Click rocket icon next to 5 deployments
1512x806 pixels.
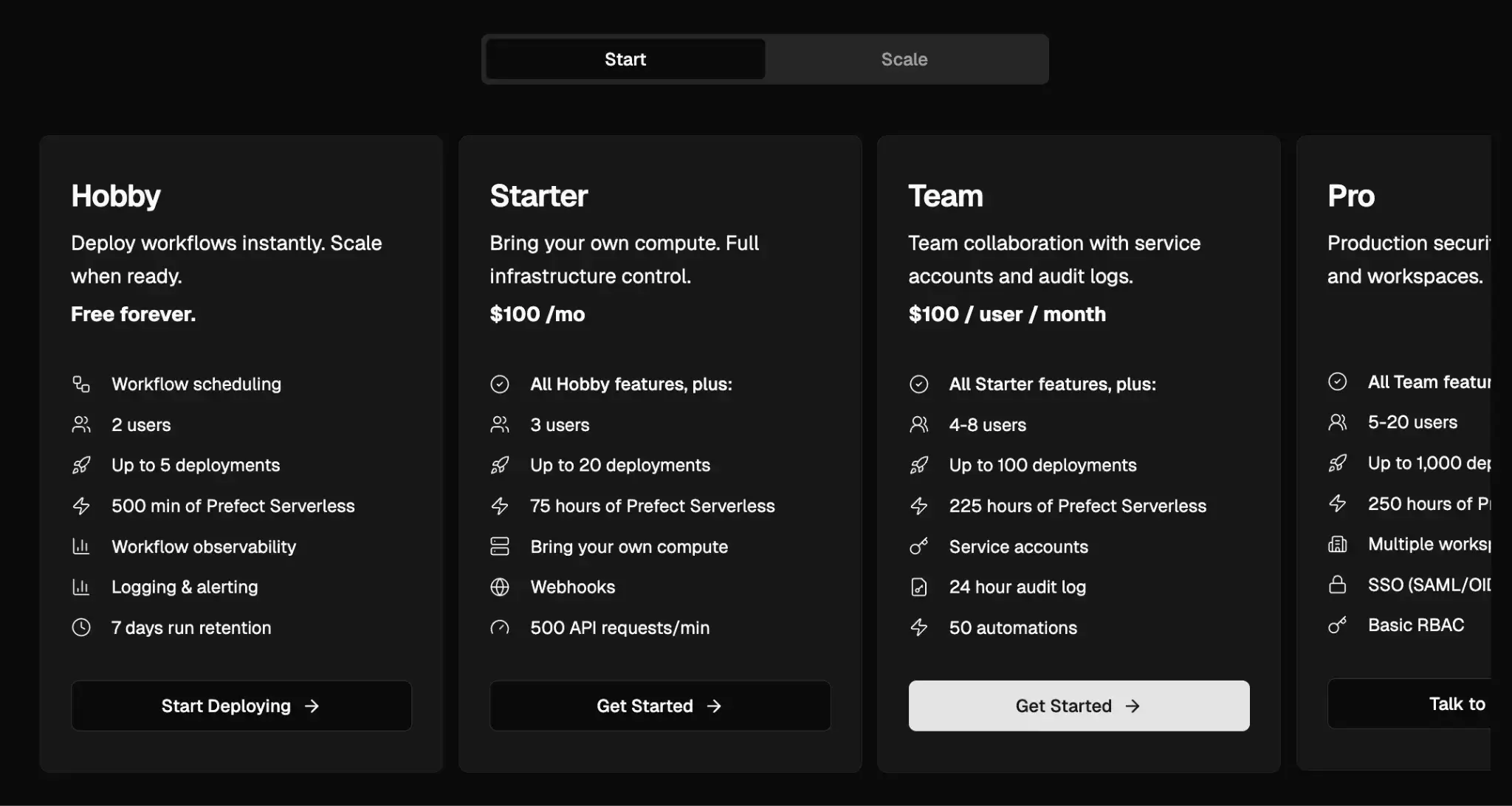pos(81,465)
